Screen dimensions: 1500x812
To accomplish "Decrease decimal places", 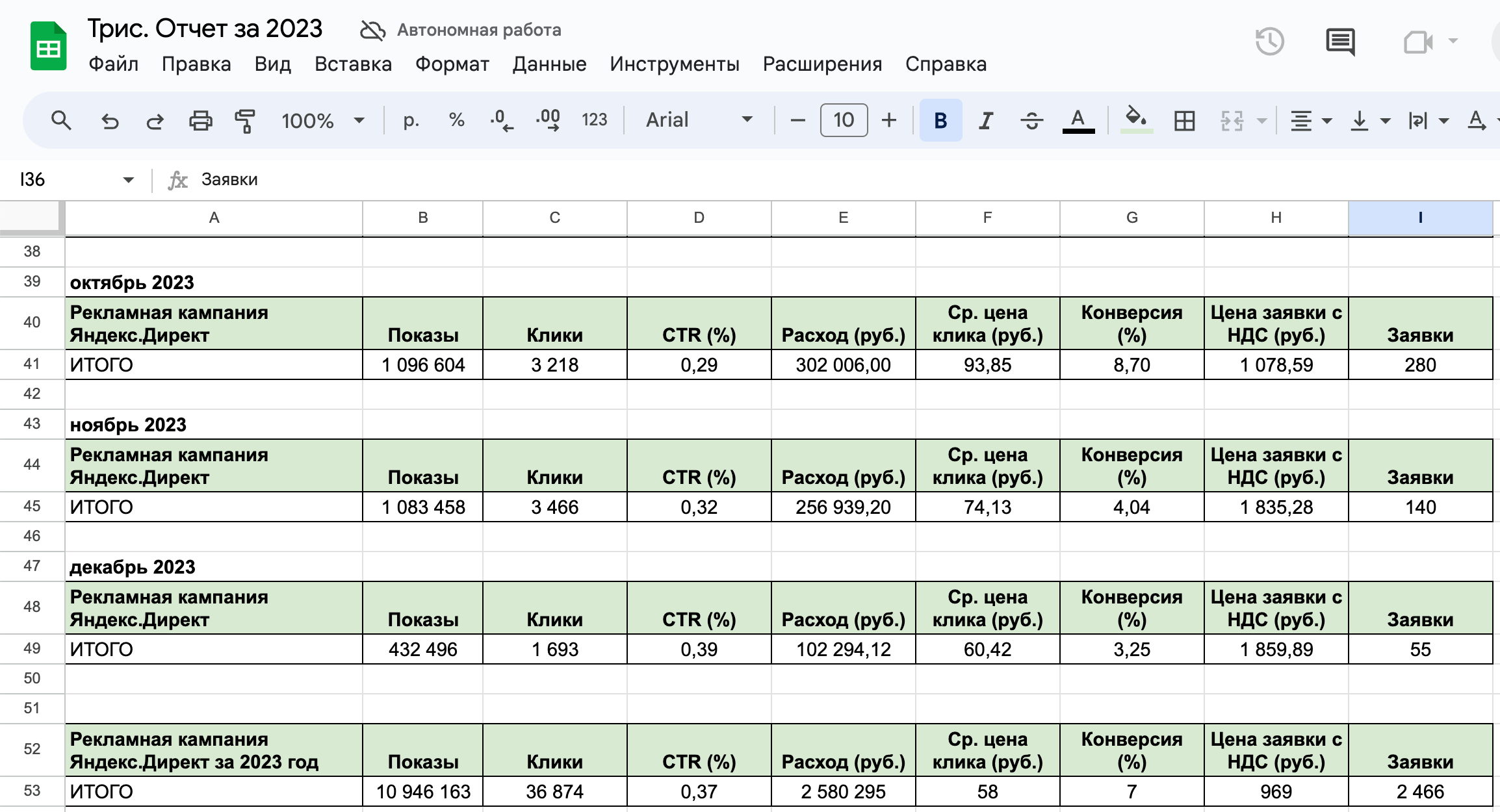I will click(x=501, y=120).
